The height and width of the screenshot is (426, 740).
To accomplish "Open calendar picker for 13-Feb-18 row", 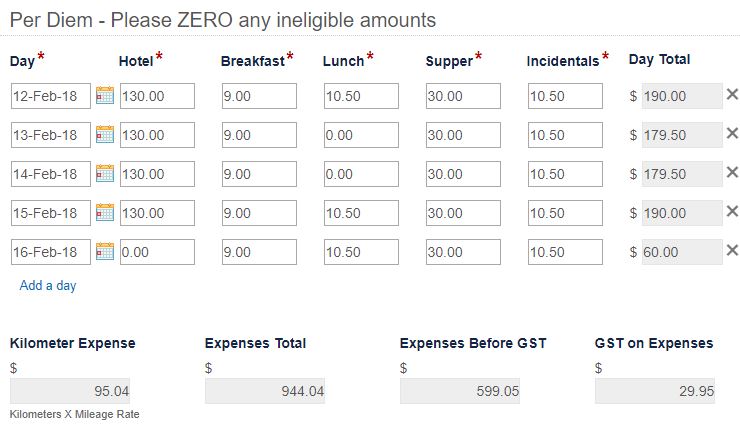I will tap(105, 134).
